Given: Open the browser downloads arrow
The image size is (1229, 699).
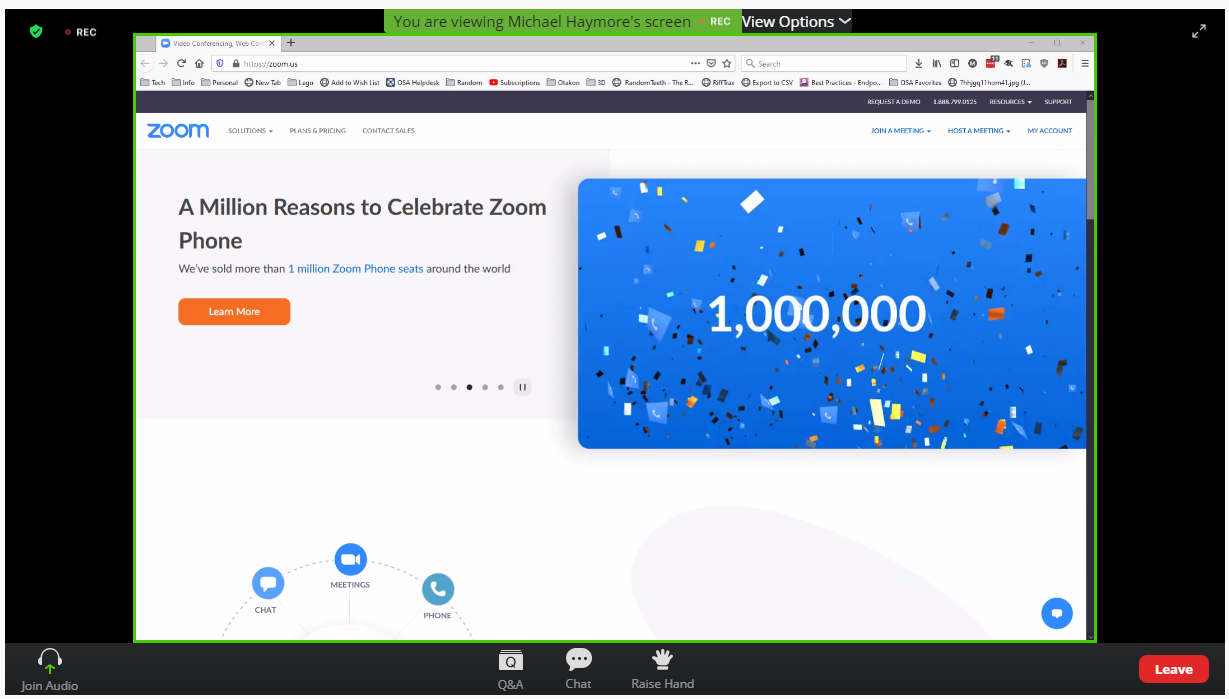Looking at the screenshot, I should click(x=919, y=63).
